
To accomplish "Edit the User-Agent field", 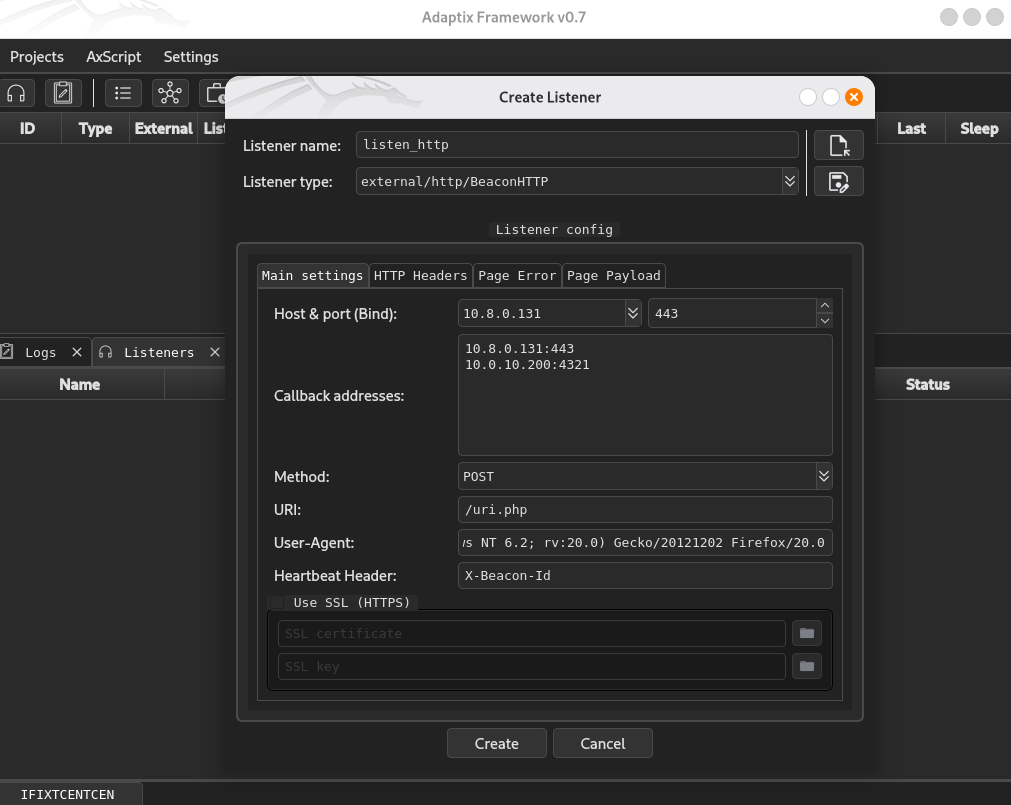I will [645, 543].
